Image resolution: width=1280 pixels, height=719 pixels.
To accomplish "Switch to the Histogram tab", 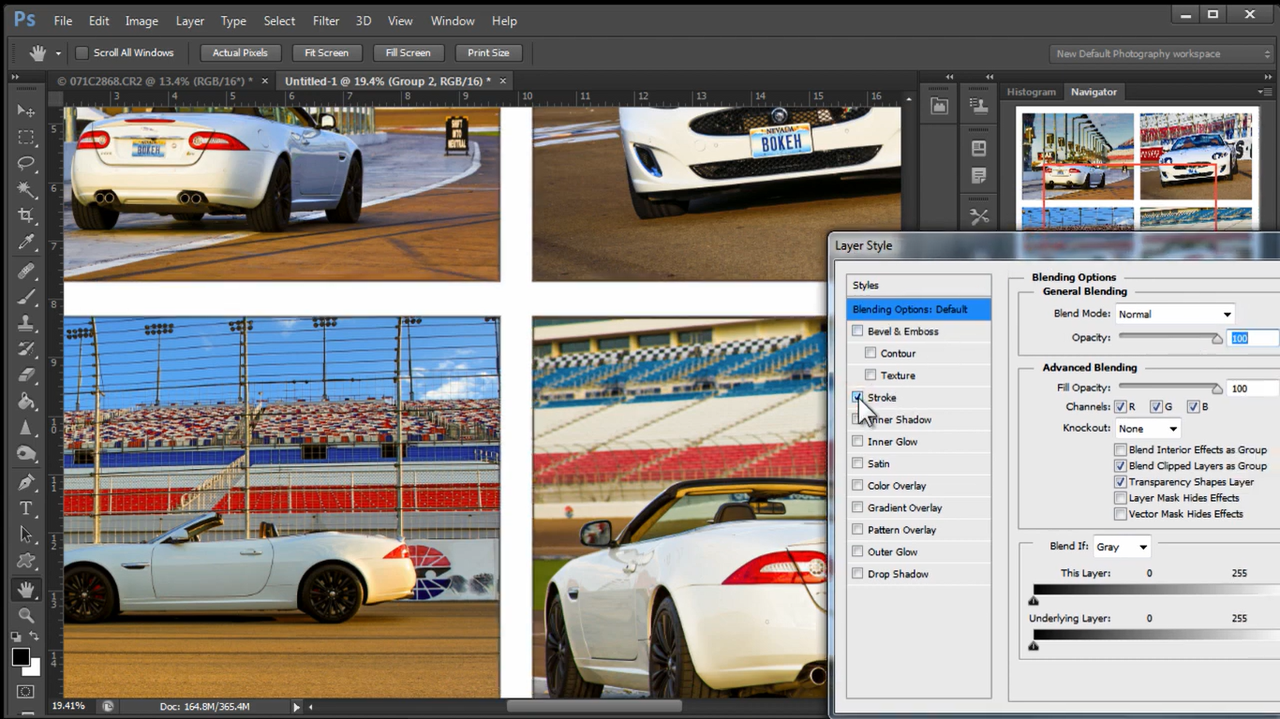I will pyautogui.click(x=1031, y=92).
